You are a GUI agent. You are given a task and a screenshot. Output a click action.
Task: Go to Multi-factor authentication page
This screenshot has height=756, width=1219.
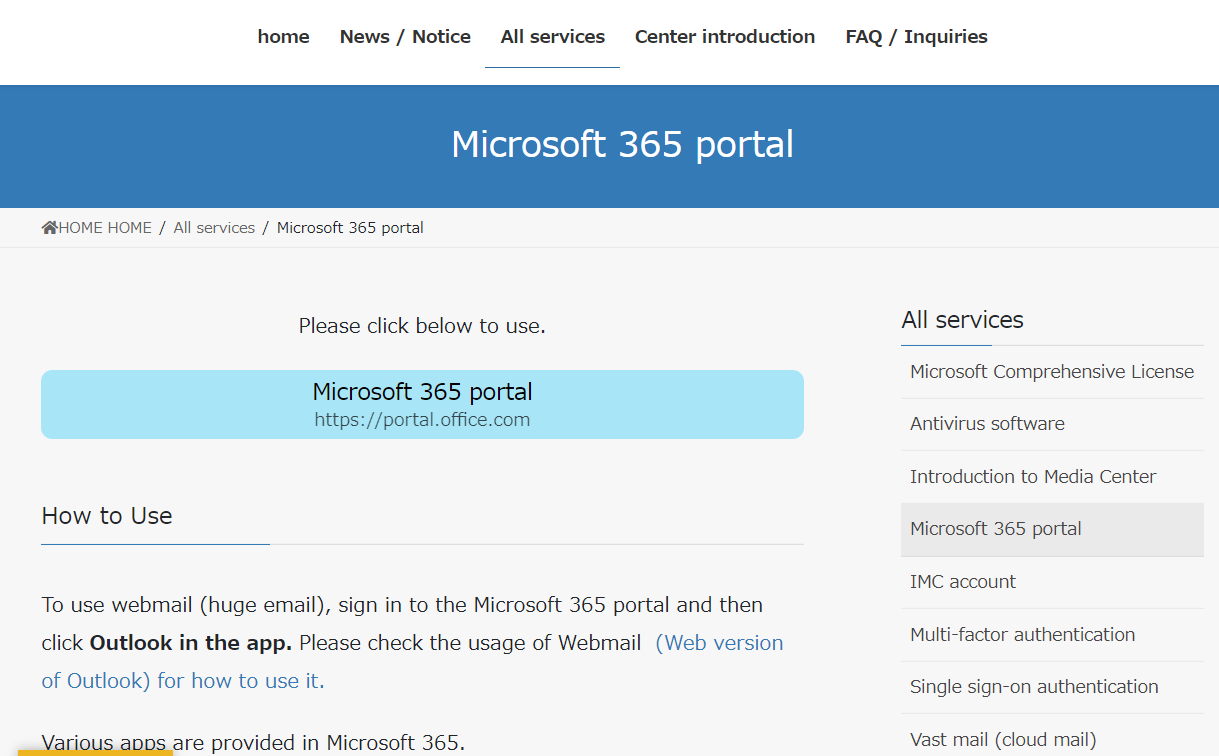pos(1022,635)
